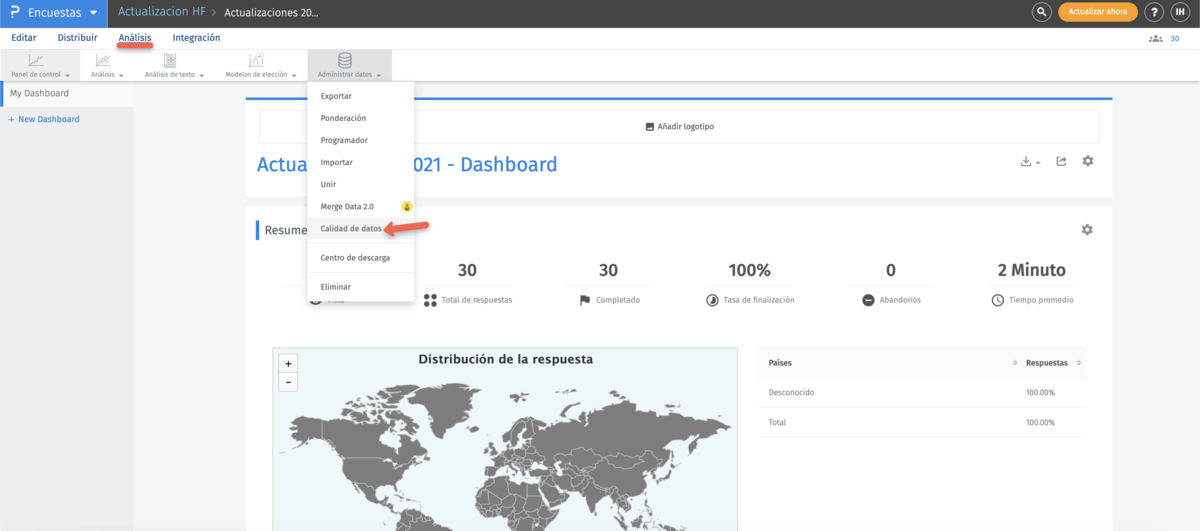Click the world map visualization
The width and height of the screenshot is (1200, 531).
(x=505, y=440)
